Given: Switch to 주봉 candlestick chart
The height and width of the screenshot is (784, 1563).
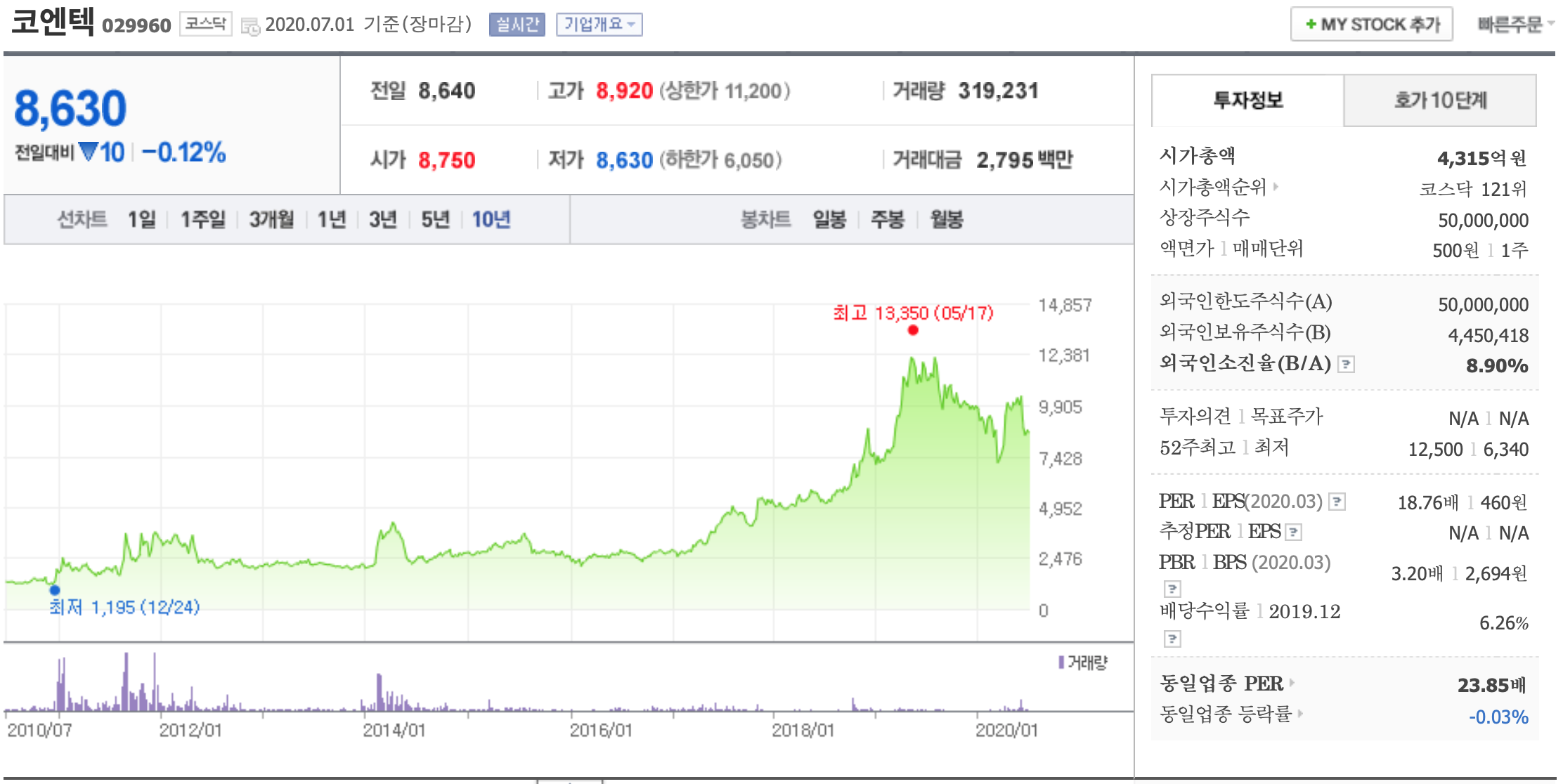Looking at the screenshot, I should point(888,220).
